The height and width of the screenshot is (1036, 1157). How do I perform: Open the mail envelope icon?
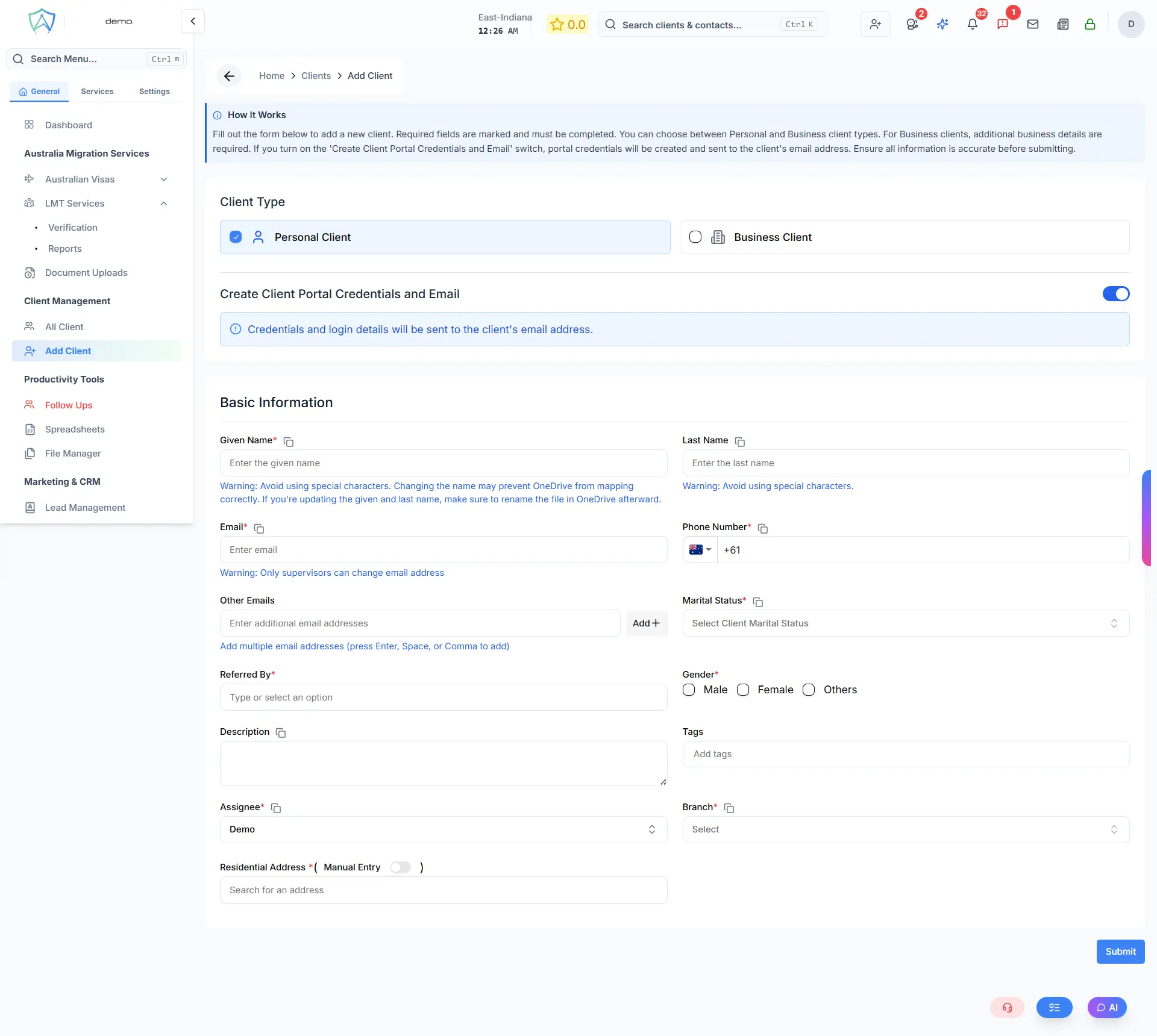(x=1033, y=24)
